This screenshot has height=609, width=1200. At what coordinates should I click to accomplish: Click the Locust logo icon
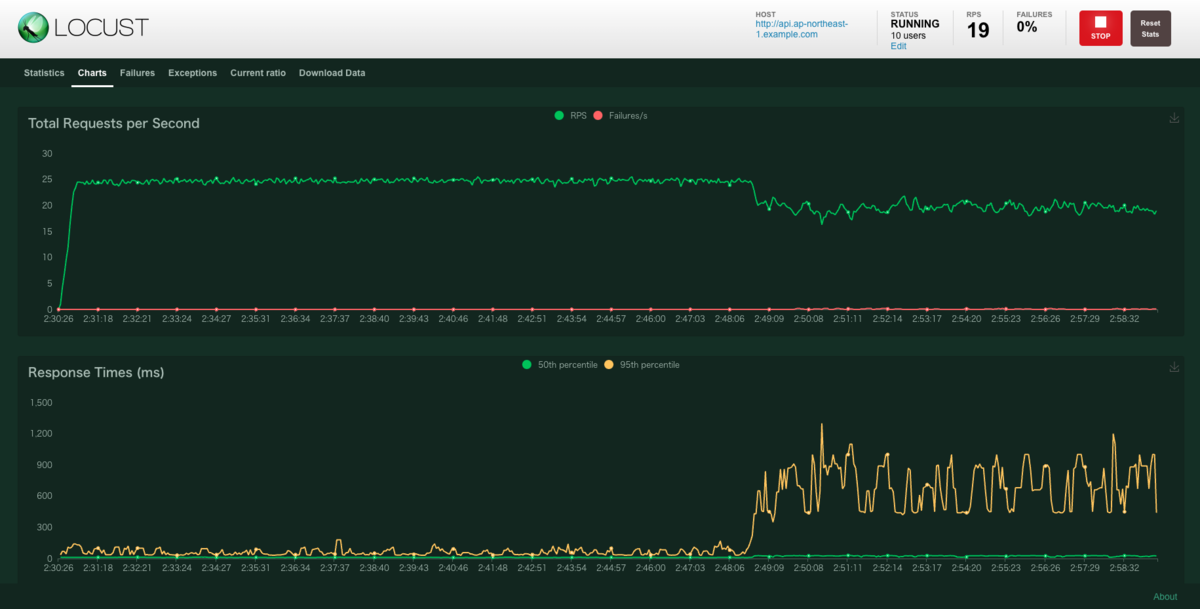coord(34,27)
